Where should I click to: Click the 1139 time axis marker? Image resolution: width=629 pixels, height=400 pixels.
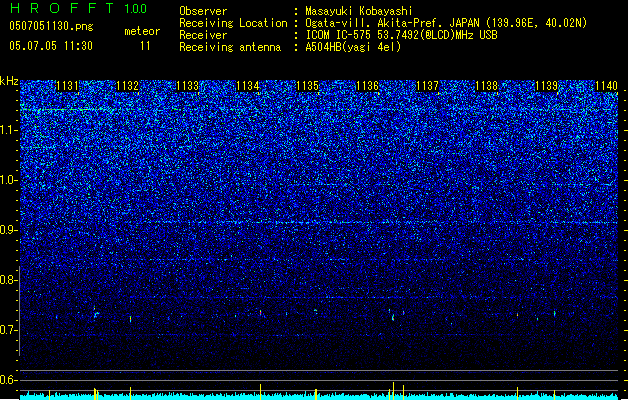[547, 86]
